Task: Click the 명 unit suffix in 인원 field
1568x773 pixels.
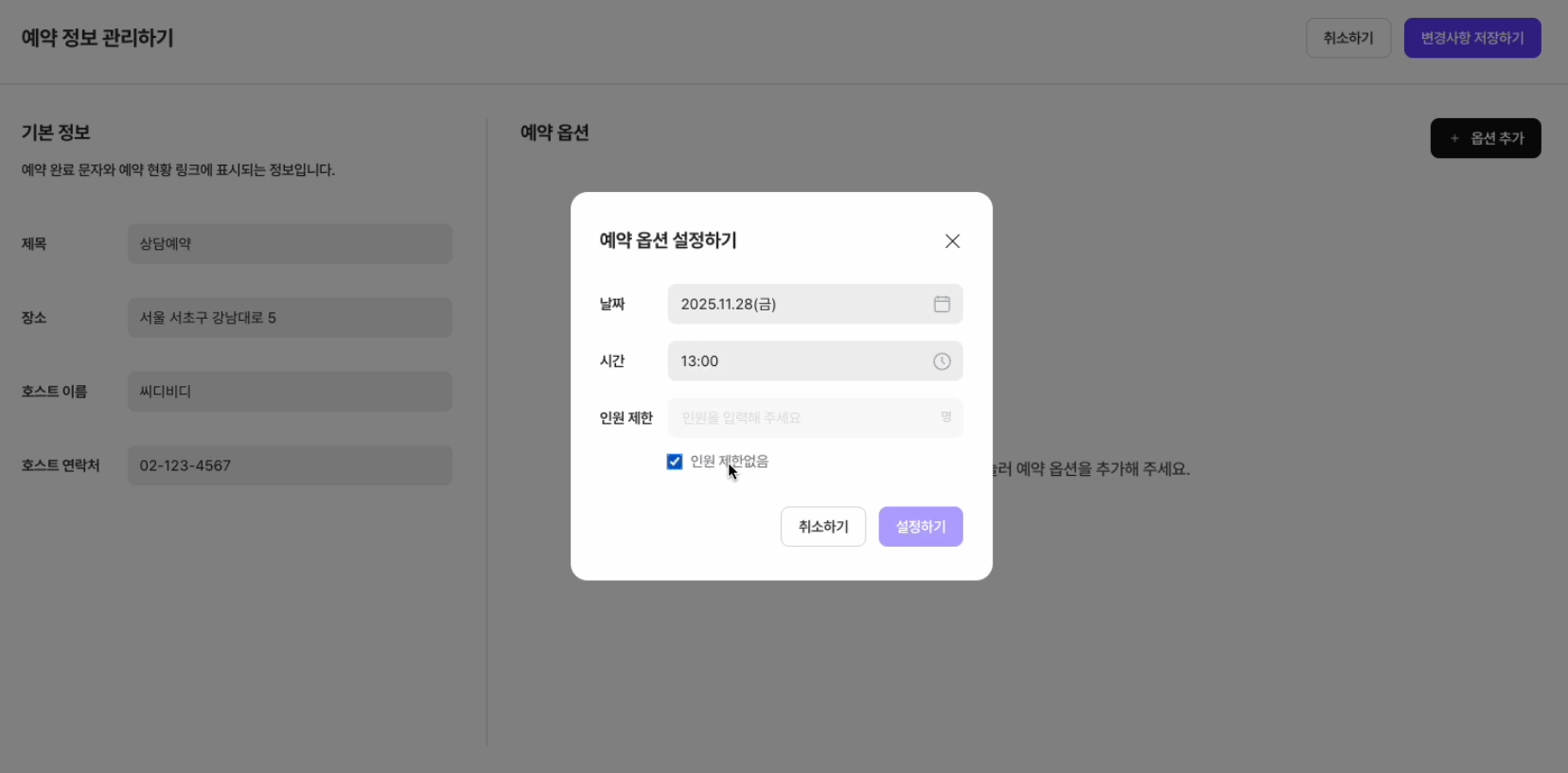Action: [x=946, y=417]
